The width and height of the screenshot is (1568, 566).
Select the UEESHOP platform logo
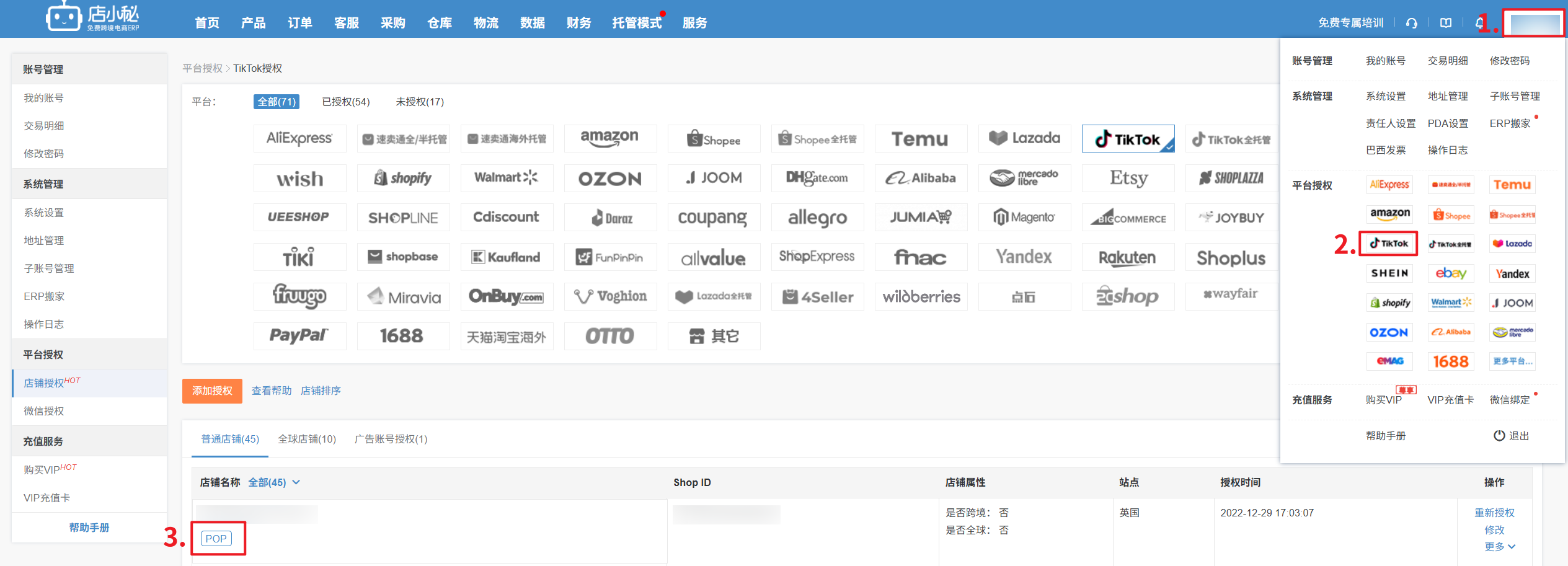pos(300,218)
